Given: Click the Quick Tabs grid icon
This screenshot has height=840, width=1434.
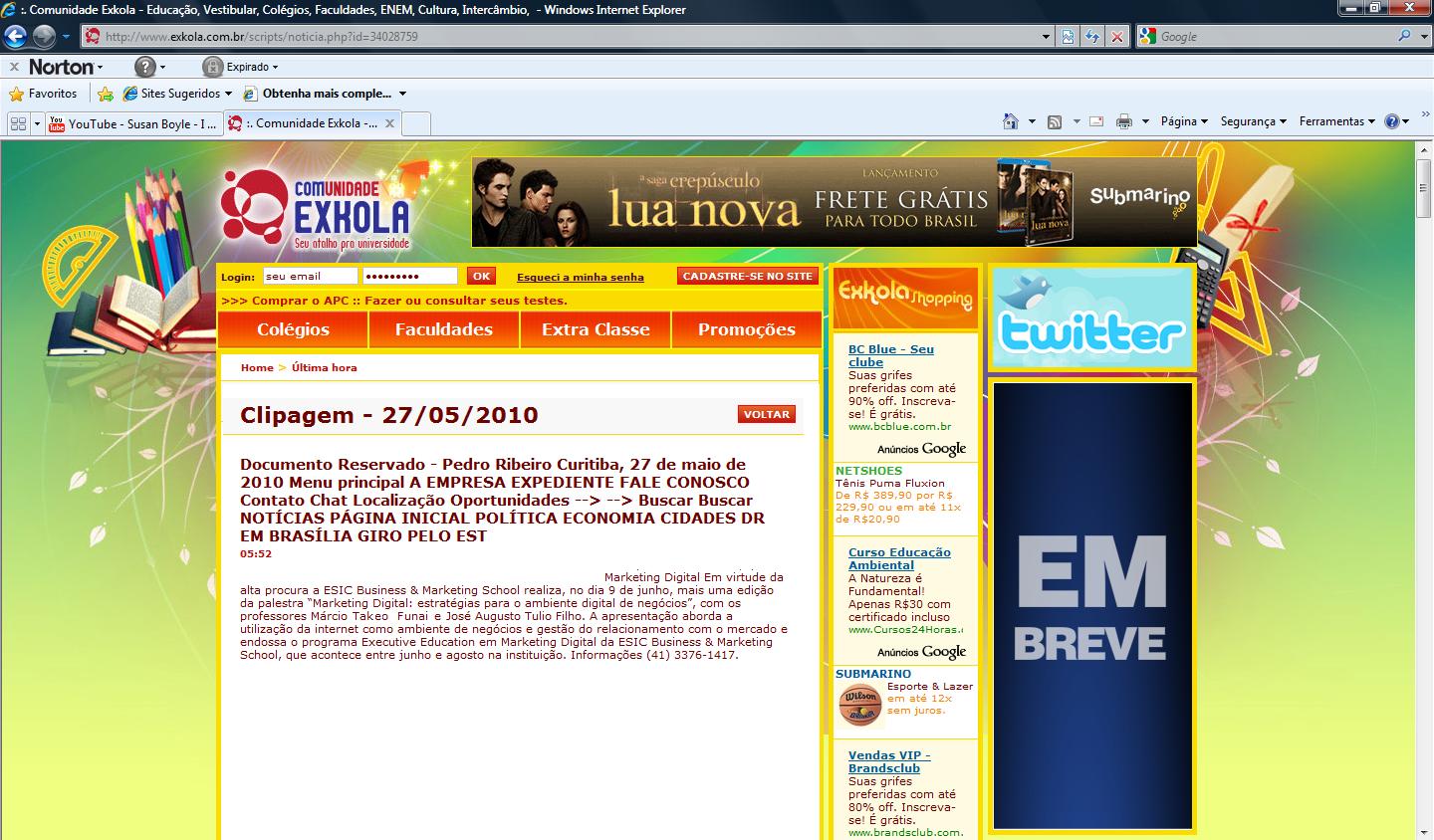Looking at the screenshot, I should (18, 123).
